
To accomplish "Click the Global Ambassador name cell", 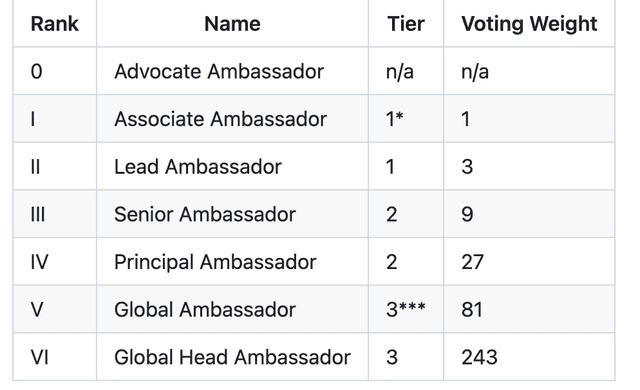I will tap(232, 309).
